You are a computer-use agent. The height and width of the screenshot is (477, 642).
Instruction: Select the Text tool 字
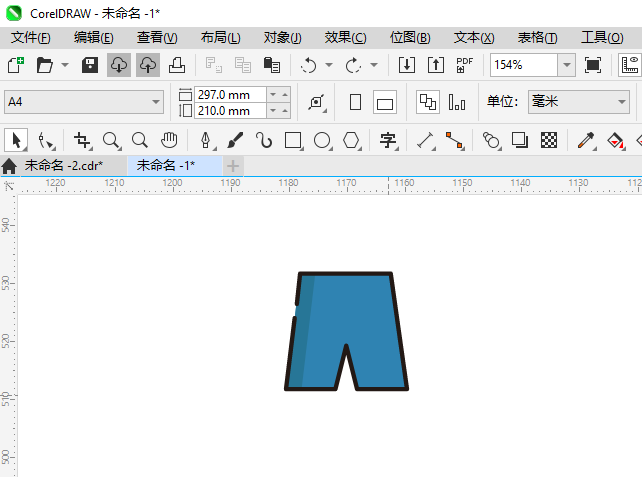coord(388,140)
